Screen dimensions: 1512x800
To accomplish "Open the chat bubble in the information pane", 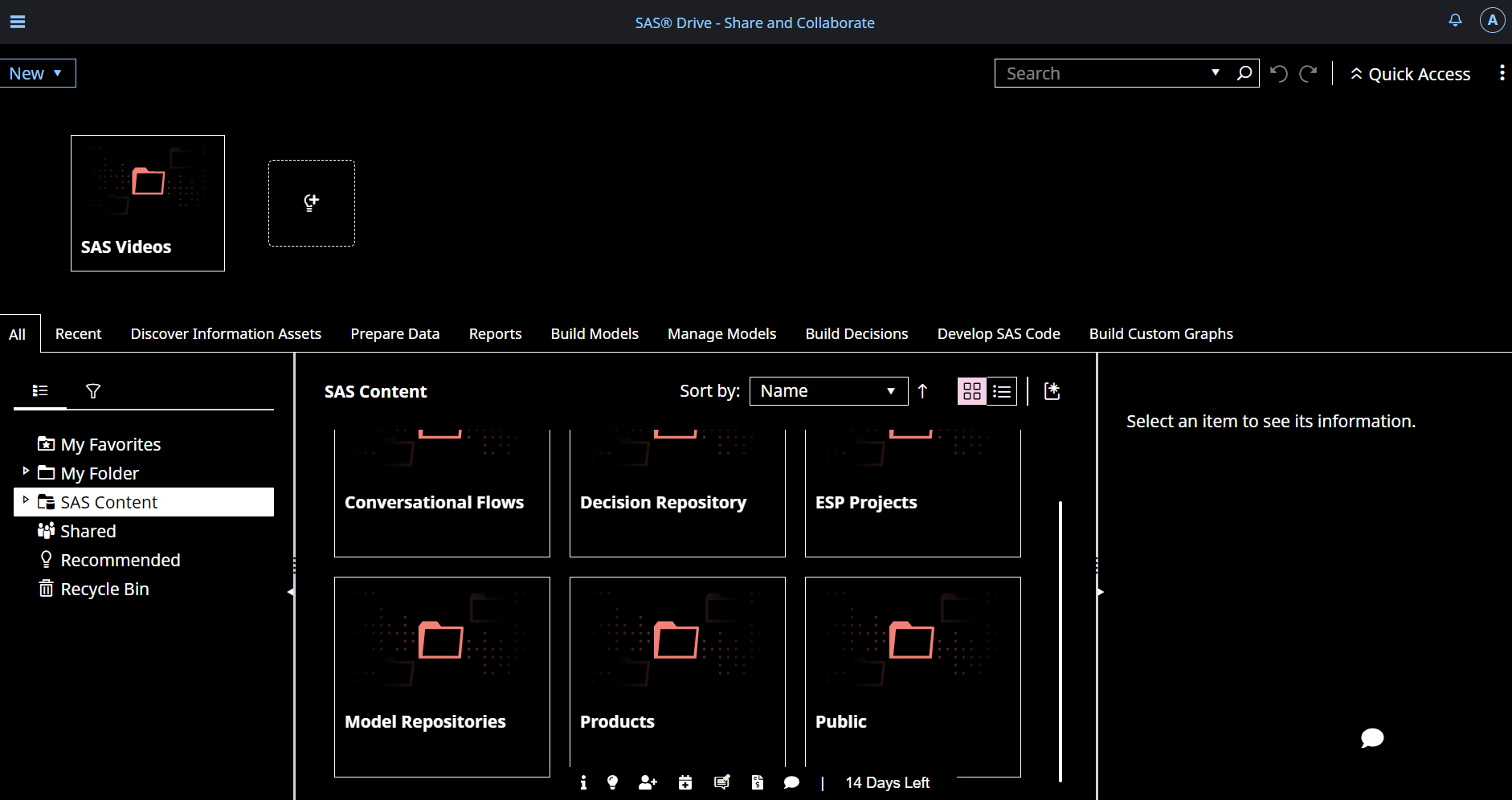I will pos(1372,737).
